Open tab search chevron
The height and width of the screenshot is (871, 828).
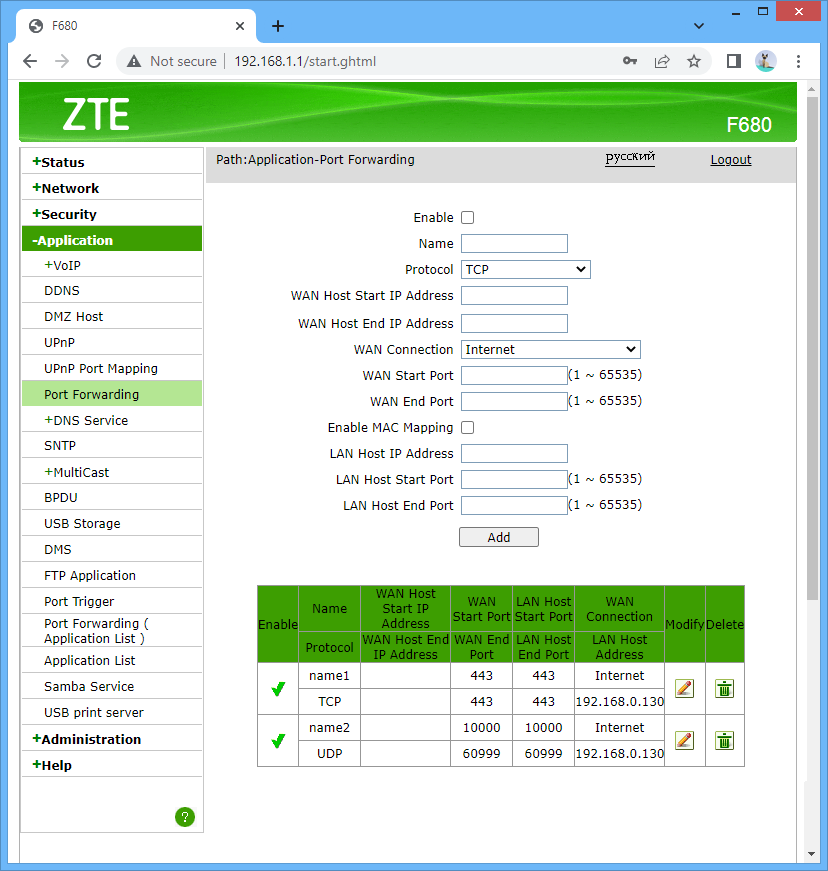coord(699,26)
